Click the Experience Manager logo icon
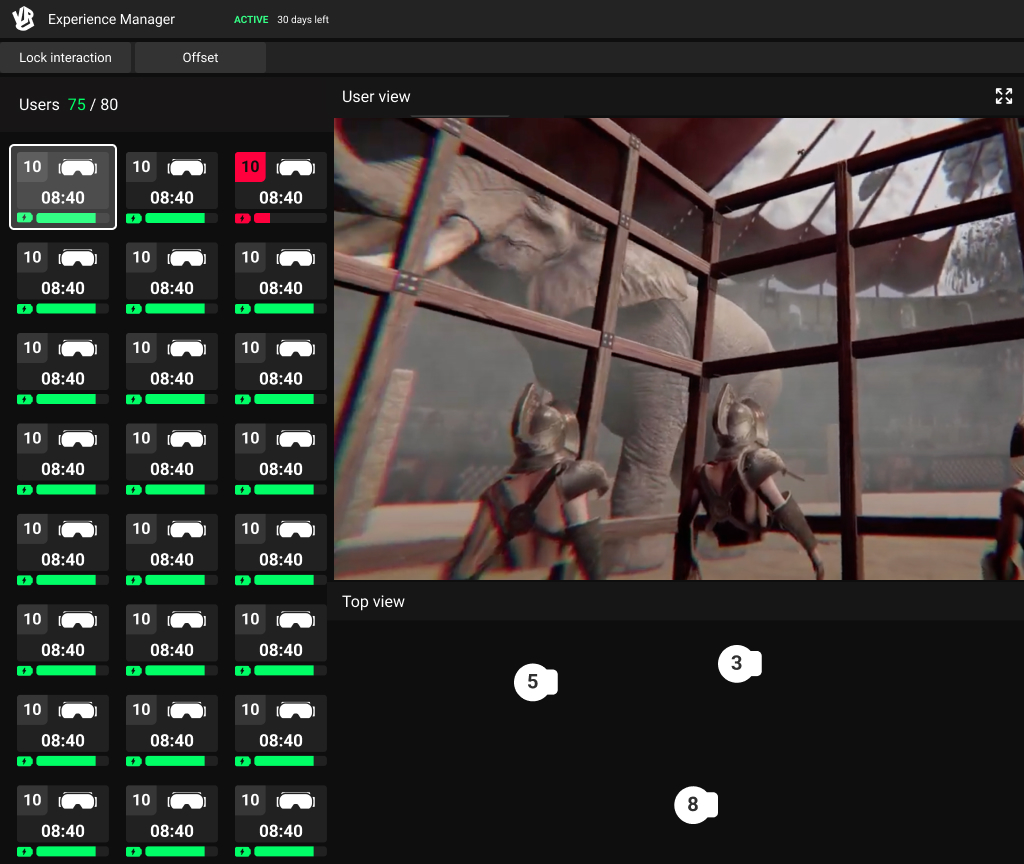Screen dimensions: 1024x864 (24, 18)
